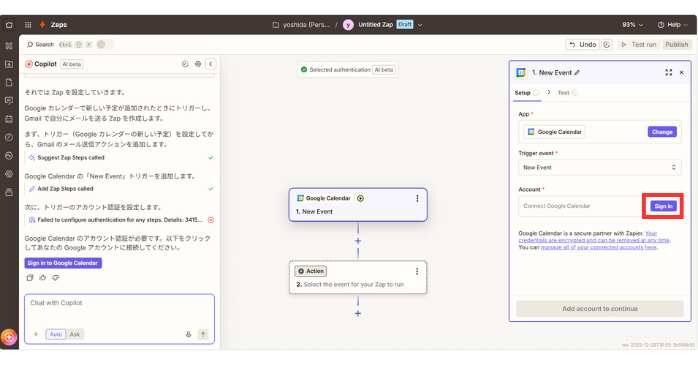The height and width of the screenshot is (365, 698).
Task: Expand the Suggest Zap Steps called row
Action: click(119, 158)
